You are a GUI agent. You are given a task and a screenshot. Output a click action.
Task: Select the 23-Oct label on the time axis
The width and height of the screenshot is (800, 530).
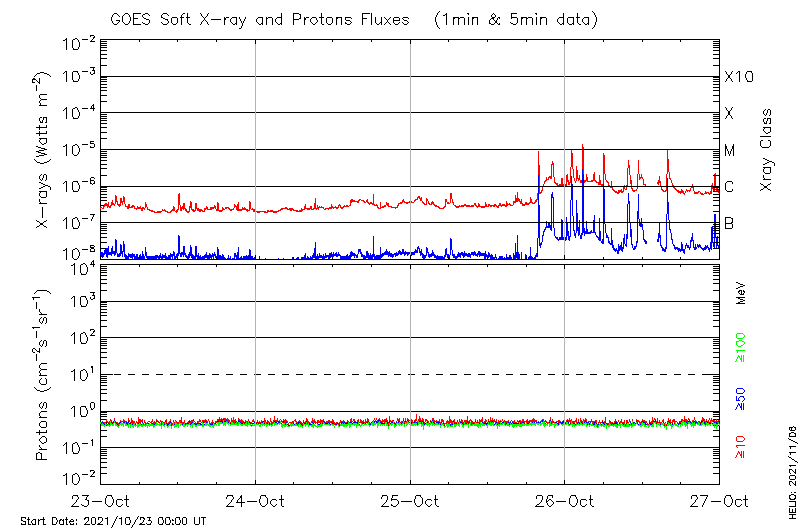click(x=102, y=500)
